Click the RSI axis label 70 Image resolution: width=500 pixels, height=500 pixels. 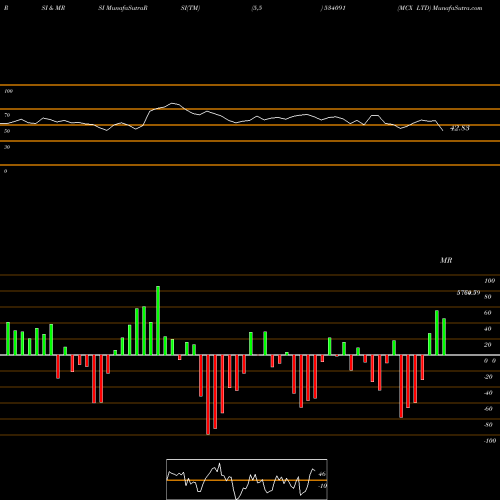point(7,115)
